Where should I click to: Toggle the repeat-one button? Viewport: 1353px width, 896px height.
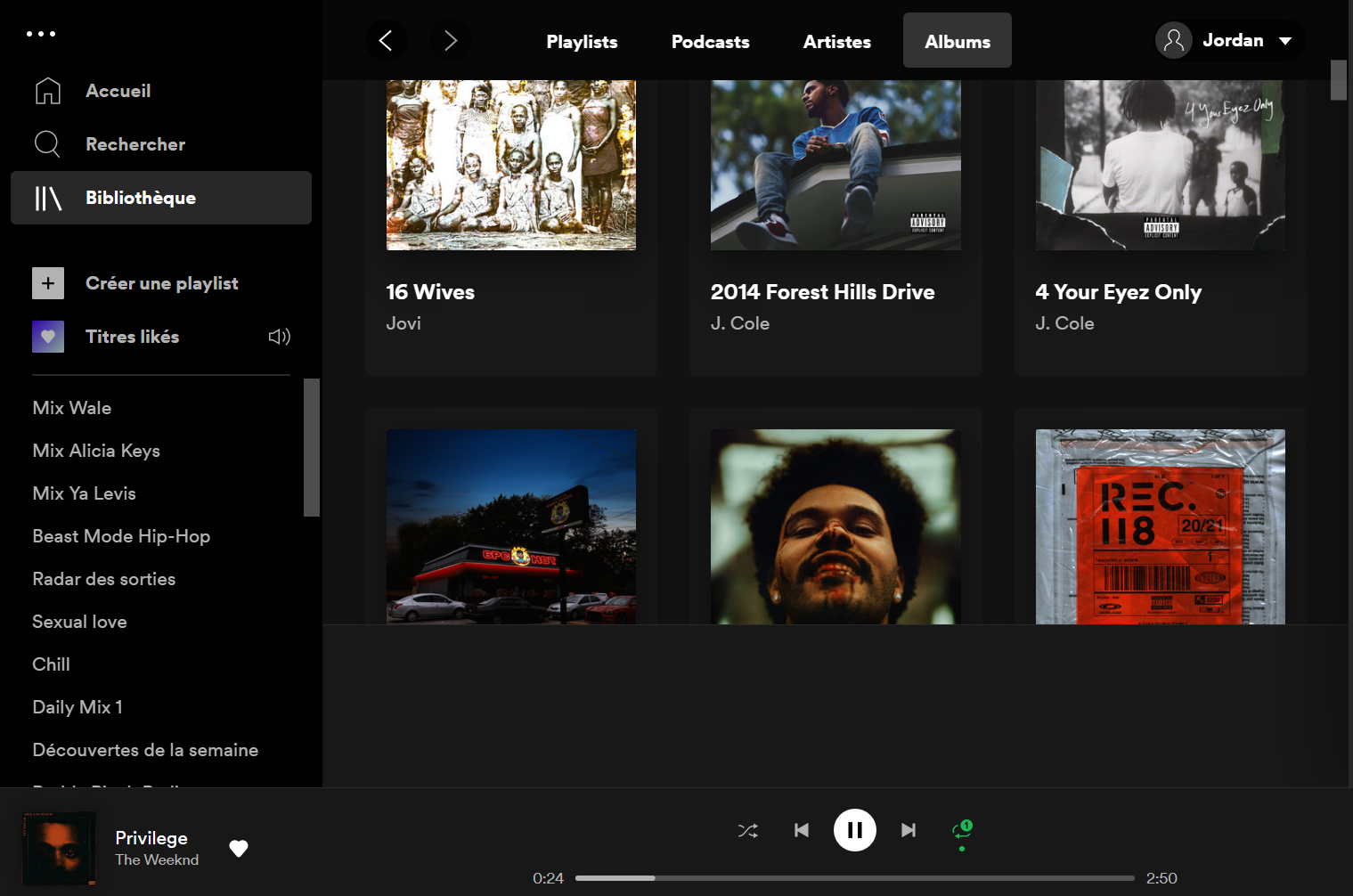962,830
